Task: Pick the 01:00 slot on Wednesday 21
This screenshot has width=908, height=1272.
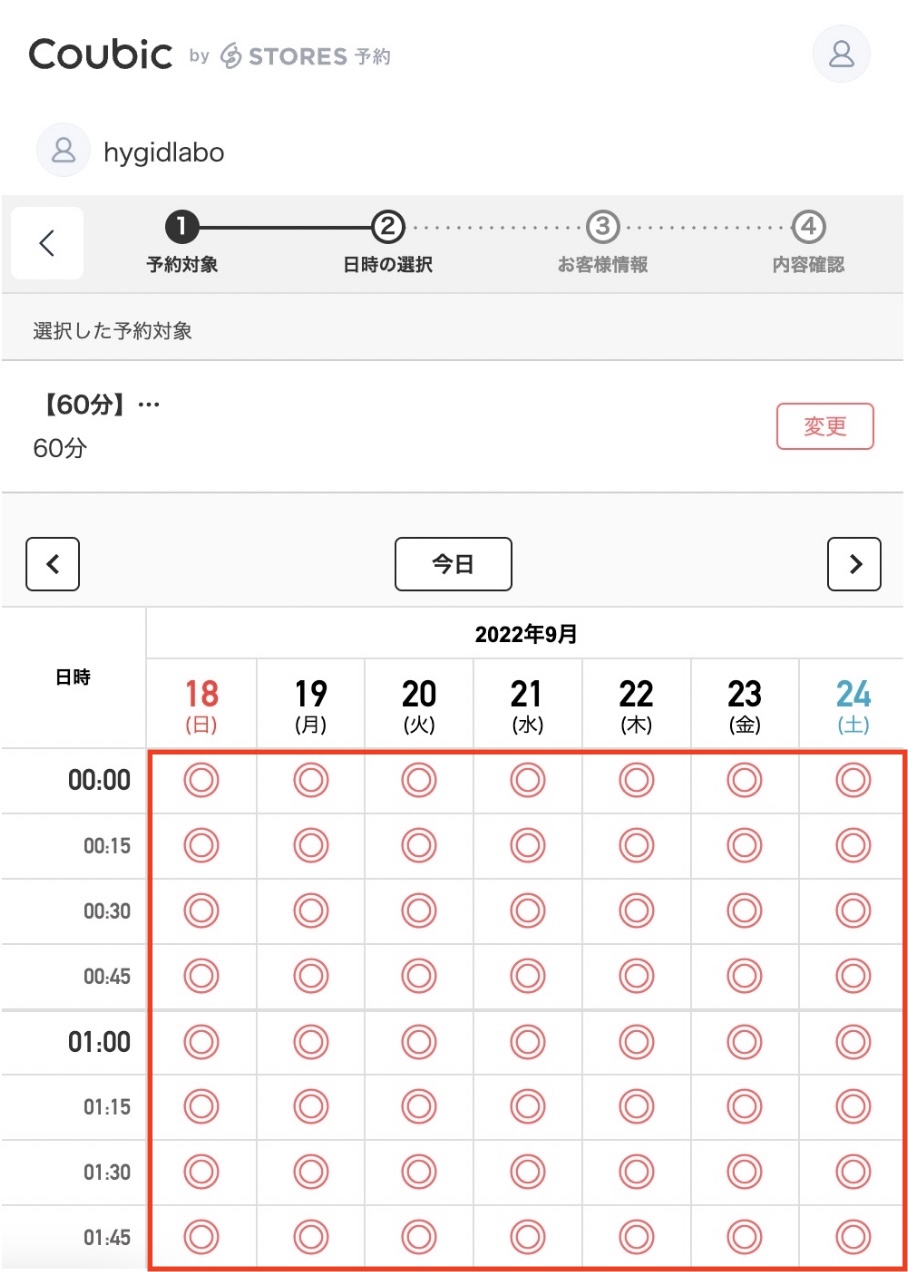Action: click(x=527, y=1042)
